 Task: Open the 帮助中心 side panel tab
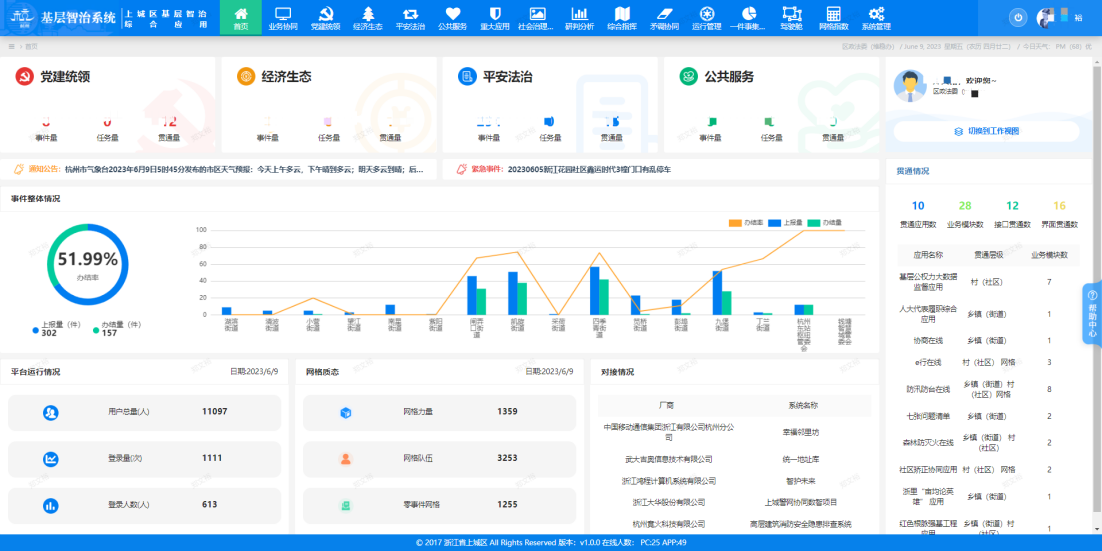(1092, 313)
